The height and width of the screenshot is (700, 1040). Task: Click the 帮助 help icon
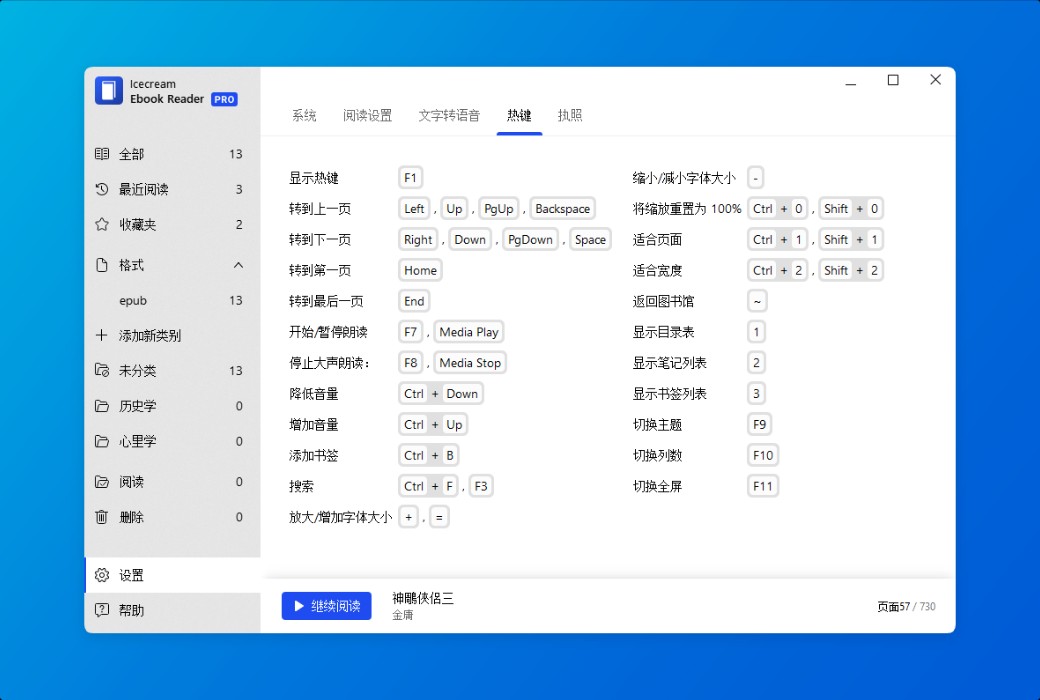(x=101, y=609)
